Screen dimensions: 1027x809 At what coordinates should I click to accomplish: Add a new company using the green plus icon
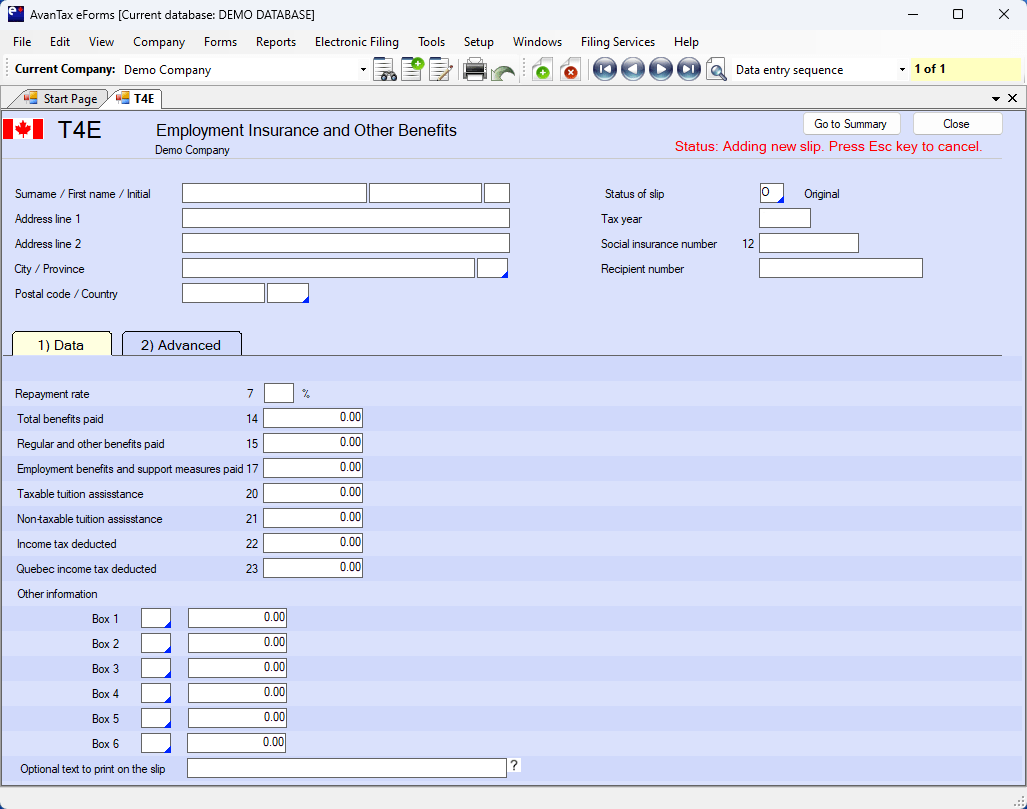412,70
